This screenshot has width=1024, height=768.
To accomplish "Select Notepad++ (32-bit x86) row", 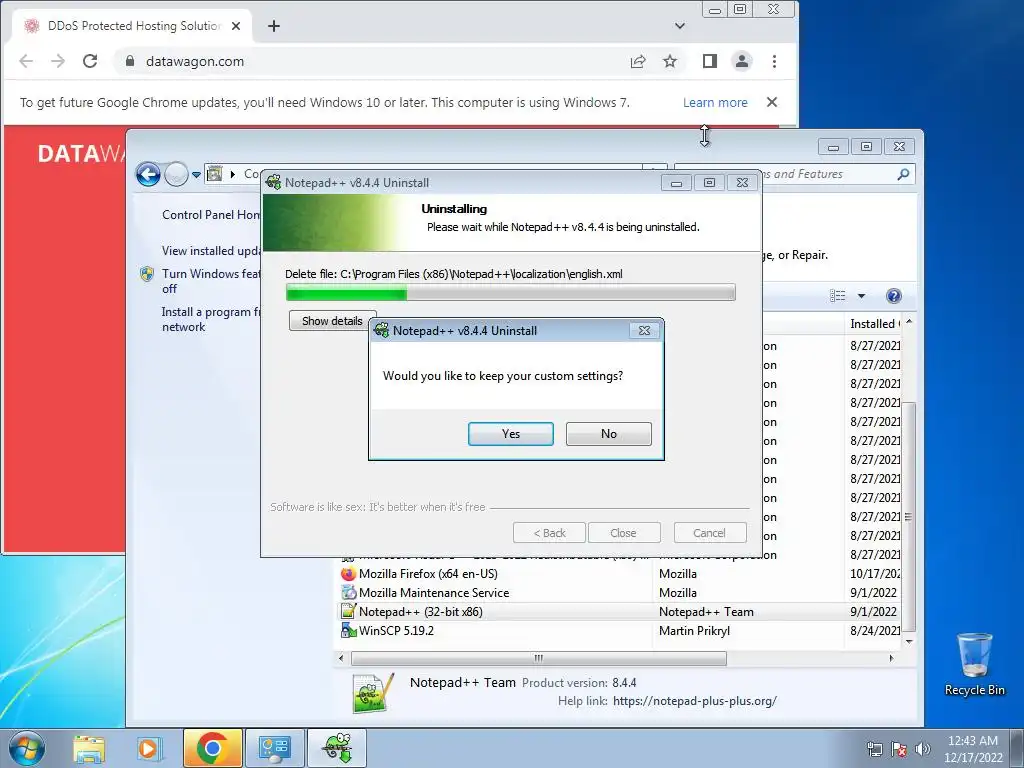I will tap(619, 612).
